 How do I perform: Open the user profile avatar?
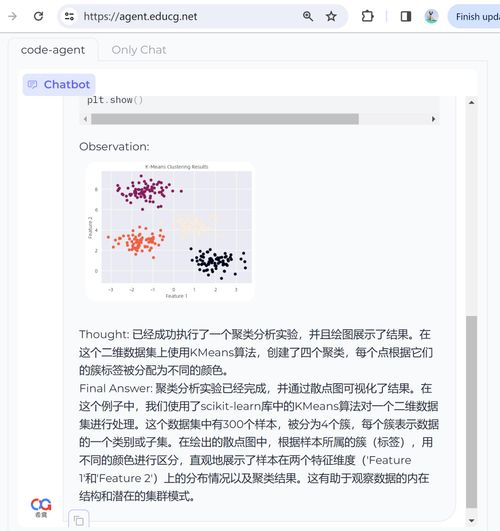tap(431, 16)
